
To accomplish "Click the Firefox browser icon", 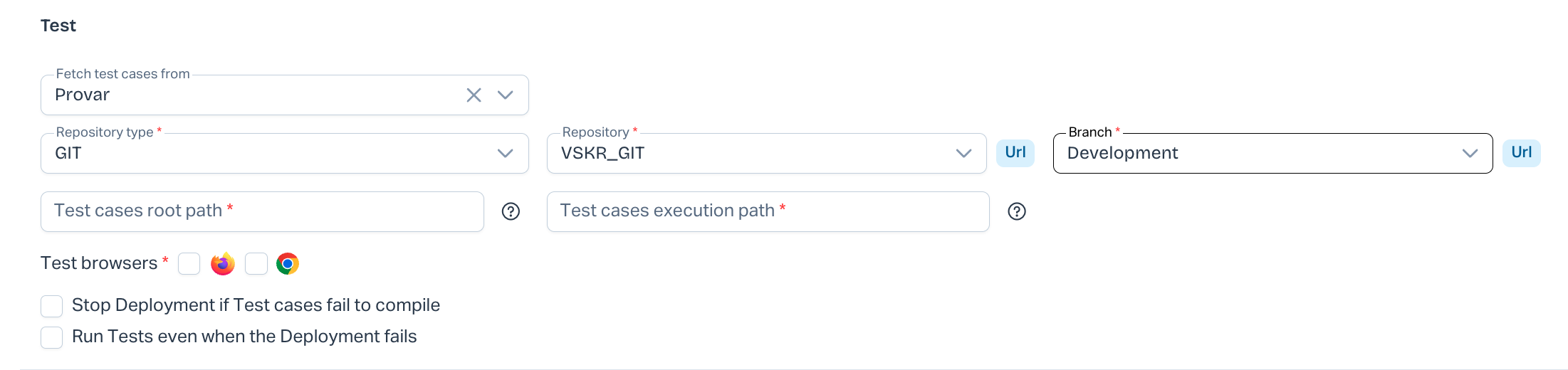I will coord(223,264).
